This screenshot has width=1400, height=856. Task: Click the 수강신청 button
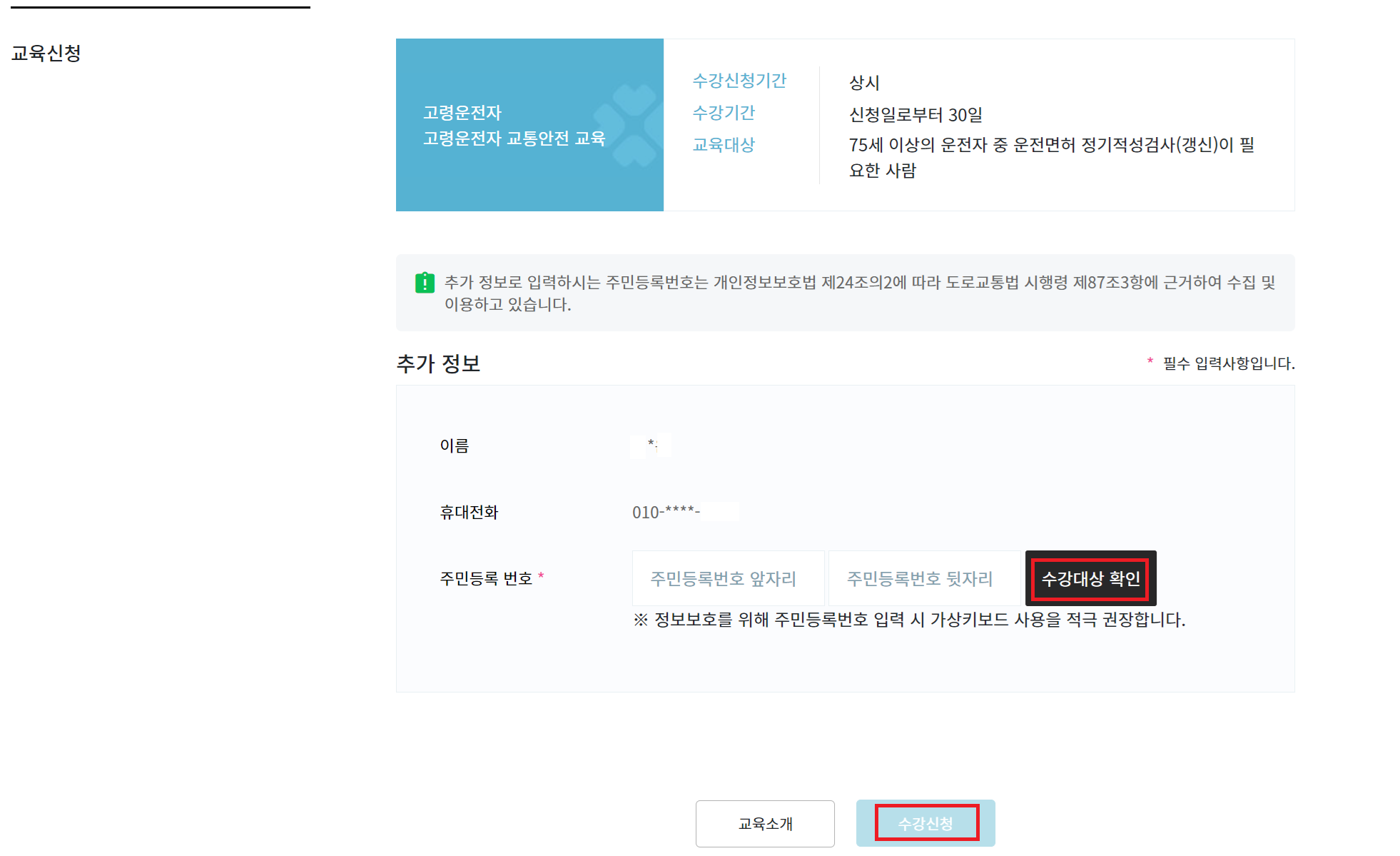[925, 823]
